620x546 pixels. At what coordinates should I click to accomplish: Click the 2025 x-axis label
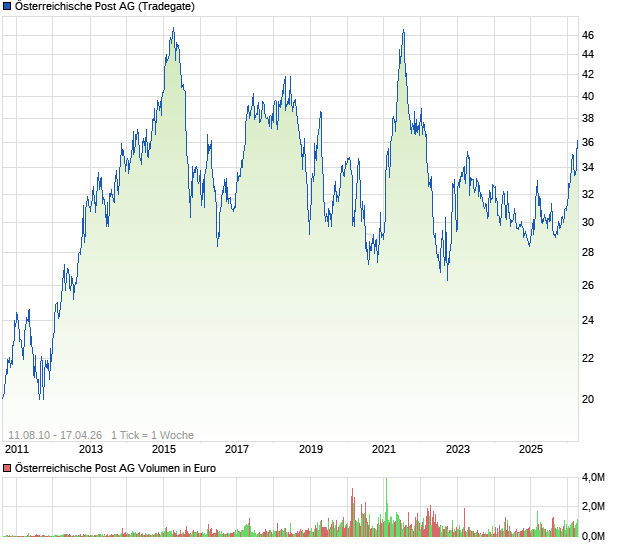coord(531,449)
